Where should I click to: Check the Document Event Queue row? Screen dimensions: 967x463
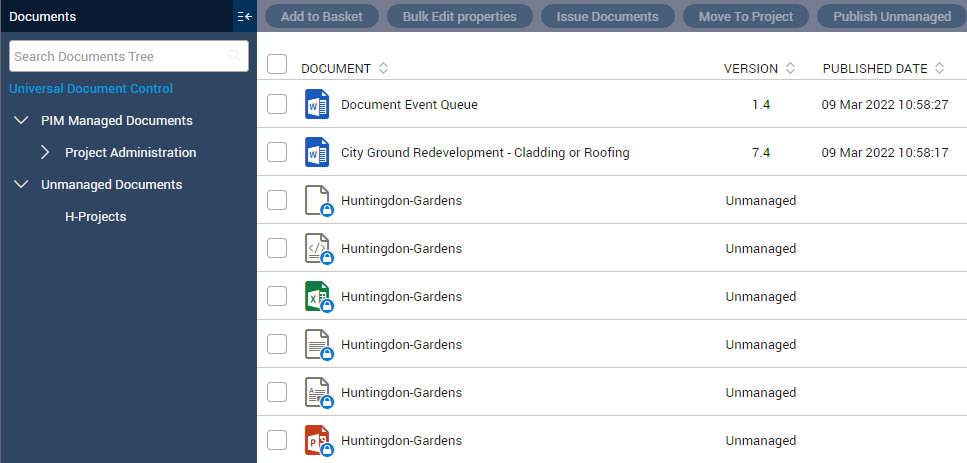tap(277, 104)
